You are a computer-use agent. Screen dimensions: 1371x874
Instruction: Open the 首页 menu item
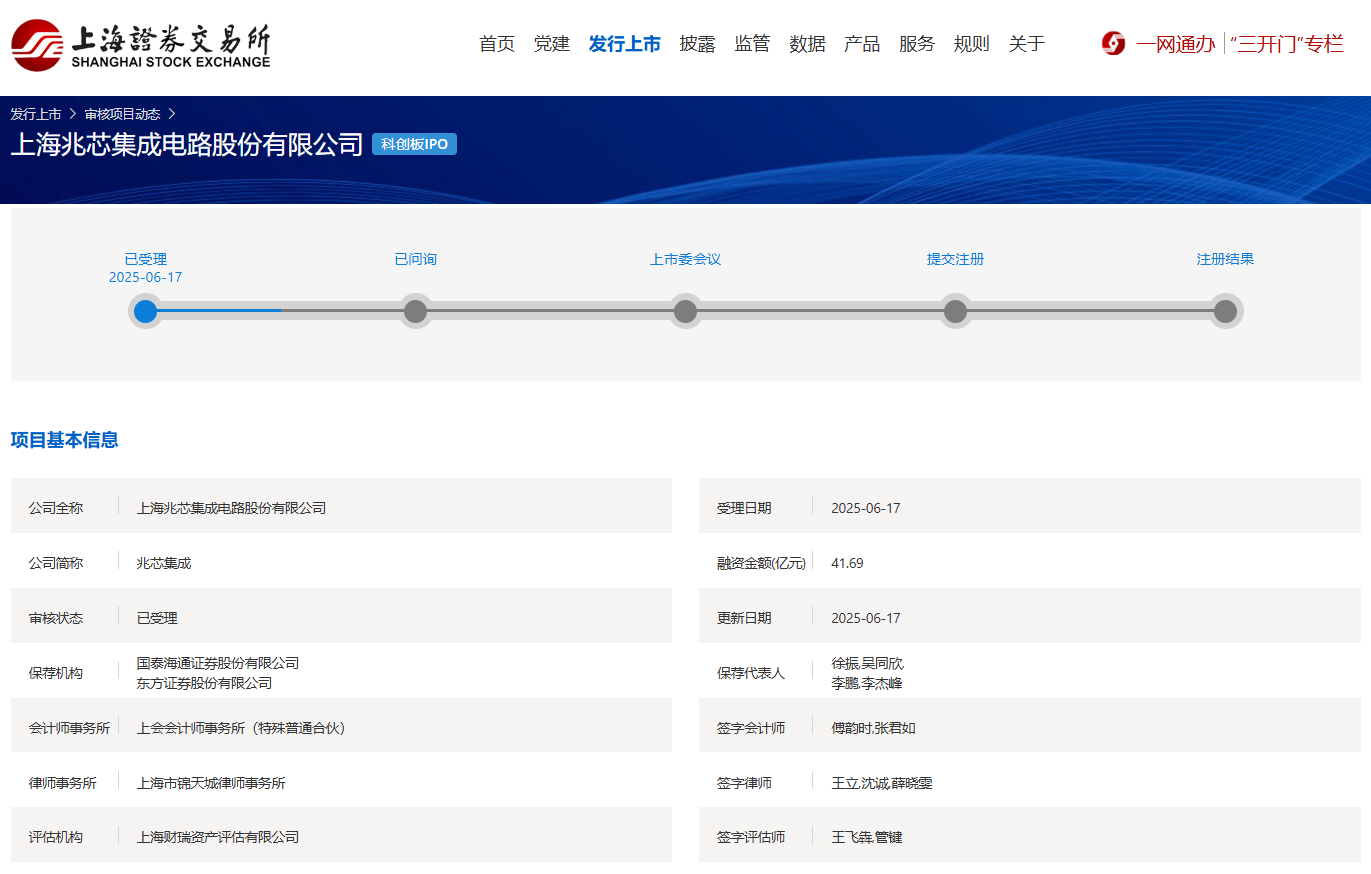pos(497,44)
